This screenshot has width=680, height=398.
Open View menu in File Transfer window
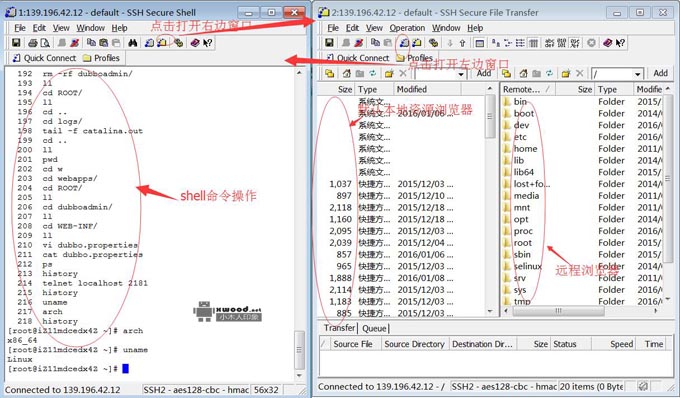click(374, 28)
